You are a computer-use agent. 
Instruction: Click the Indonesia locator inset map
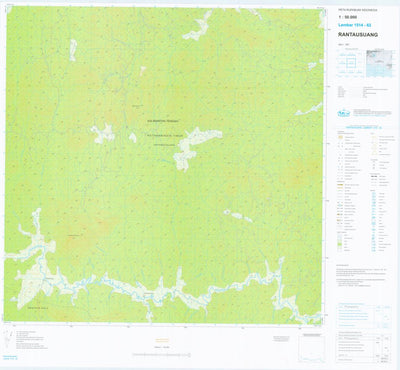[379, 64]
